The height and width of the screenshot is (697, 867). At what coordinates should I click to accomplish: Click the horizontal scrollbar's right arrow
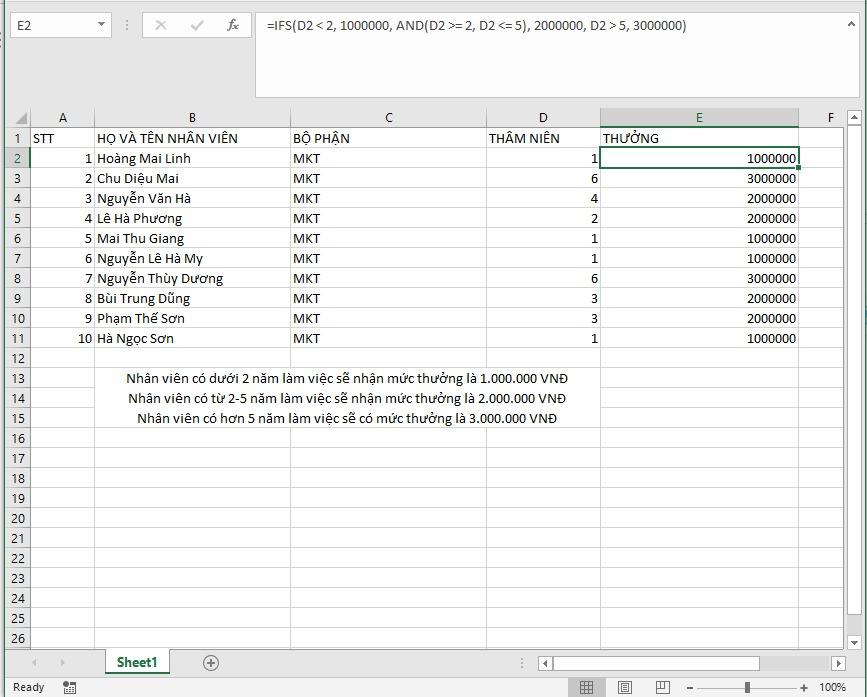tap(837, 662)
